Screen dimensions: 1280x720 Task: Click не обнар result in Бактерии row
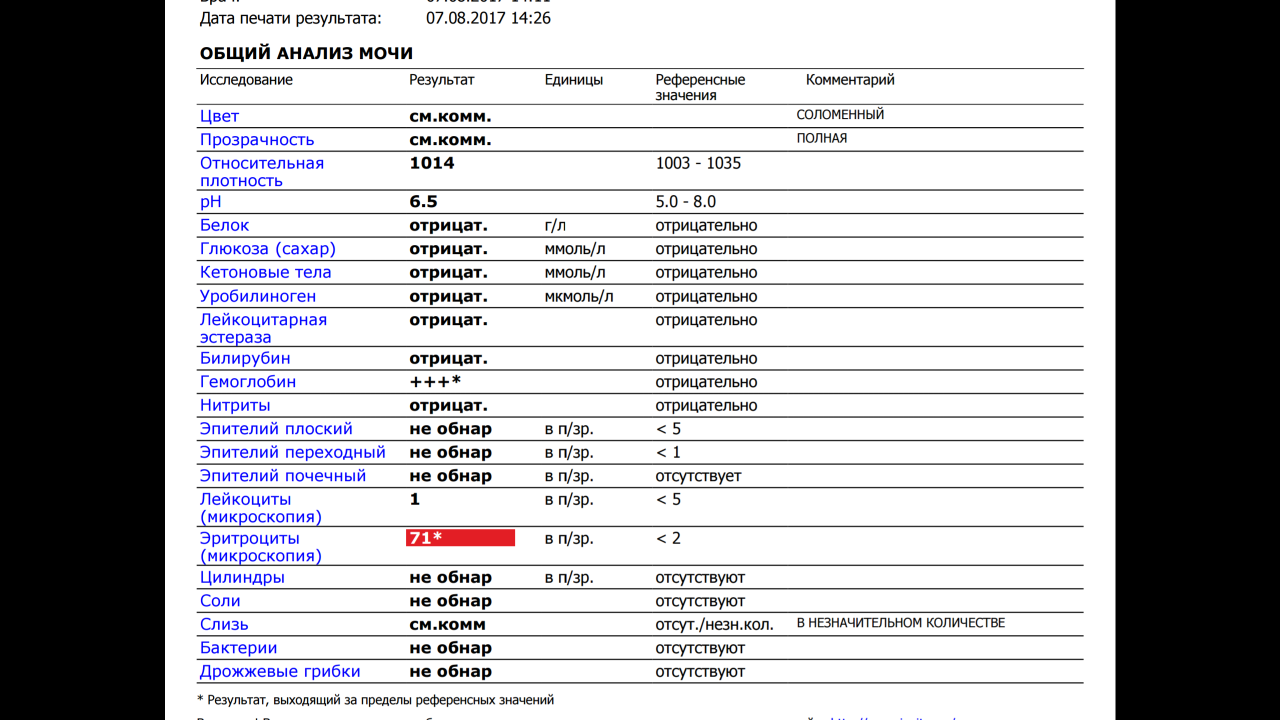(x=451, y=648)
